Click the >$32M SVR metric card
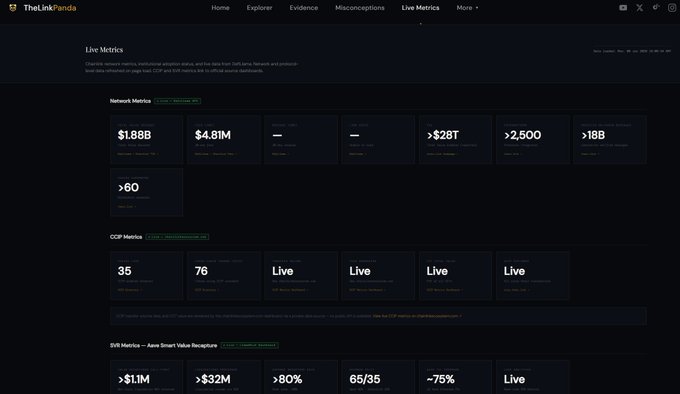This screenshot has height=394, width=680. pyautogui.click(x=224, y=377)
